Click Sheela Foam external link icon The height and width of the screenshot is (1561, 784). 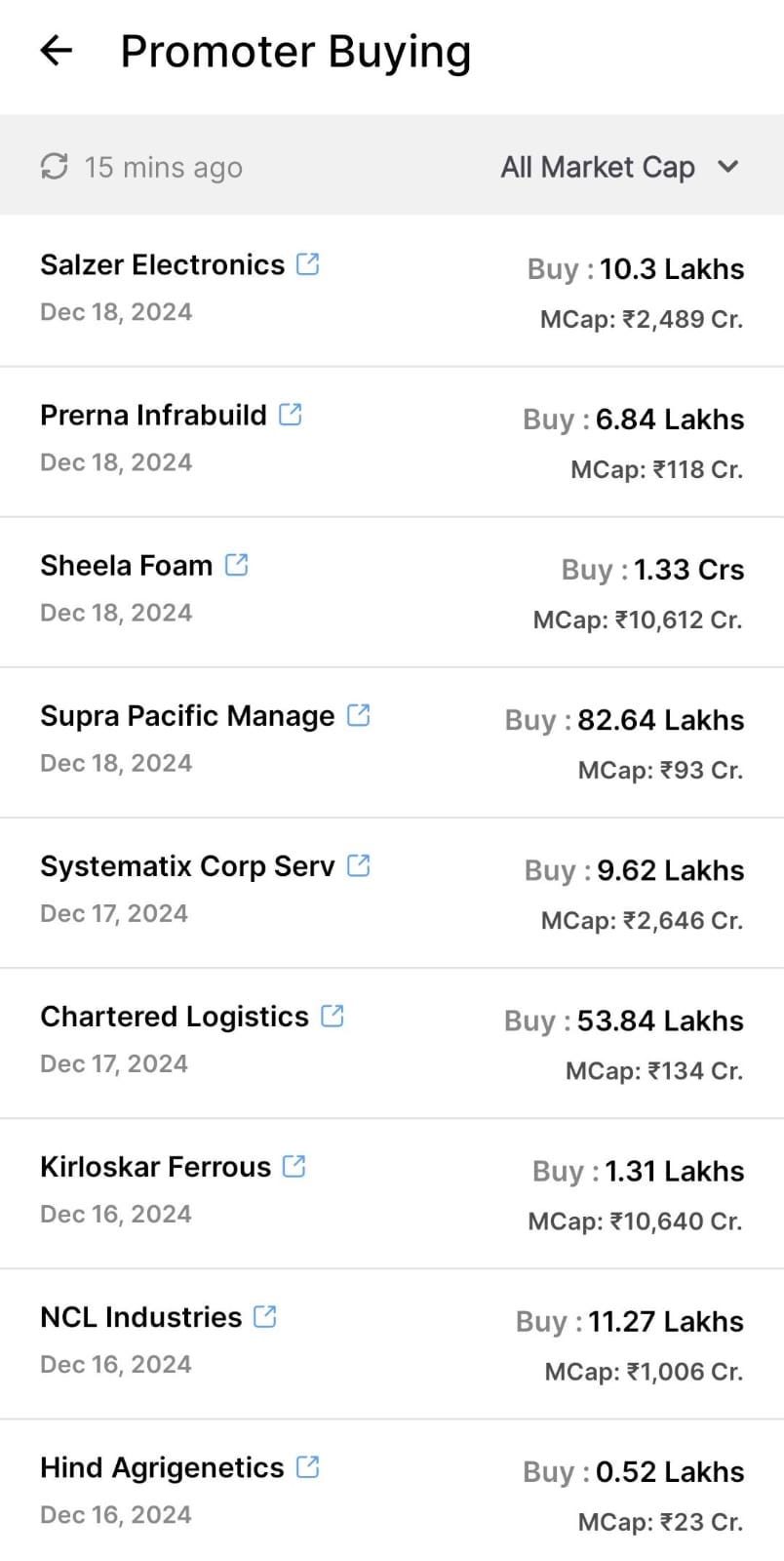pyautogui.click(x=237, y=565)
